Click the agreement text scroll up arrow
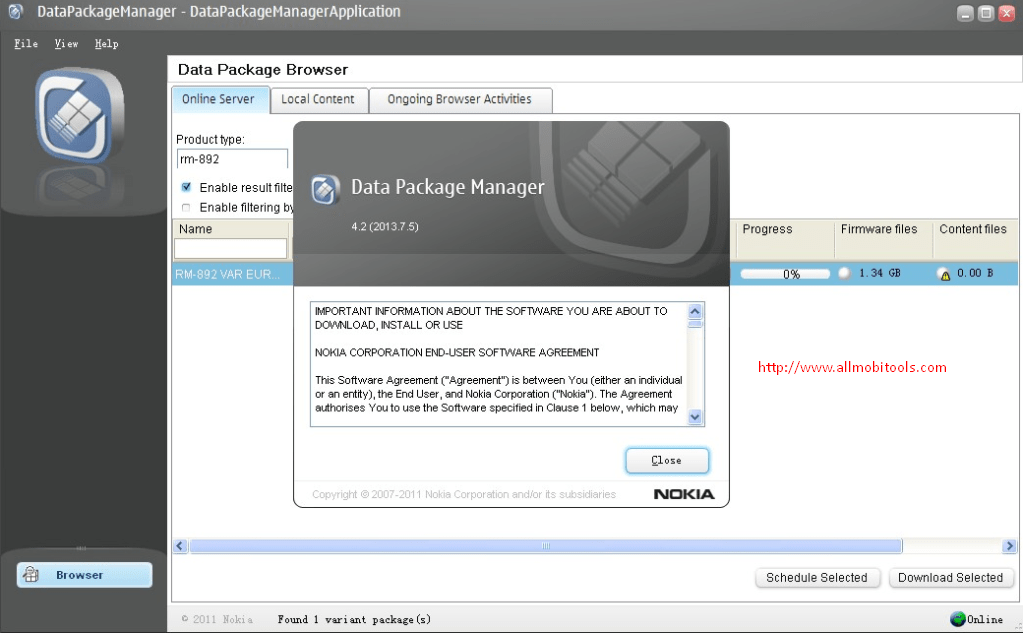This screenshot has width=1023, height=633. (695, 311)
